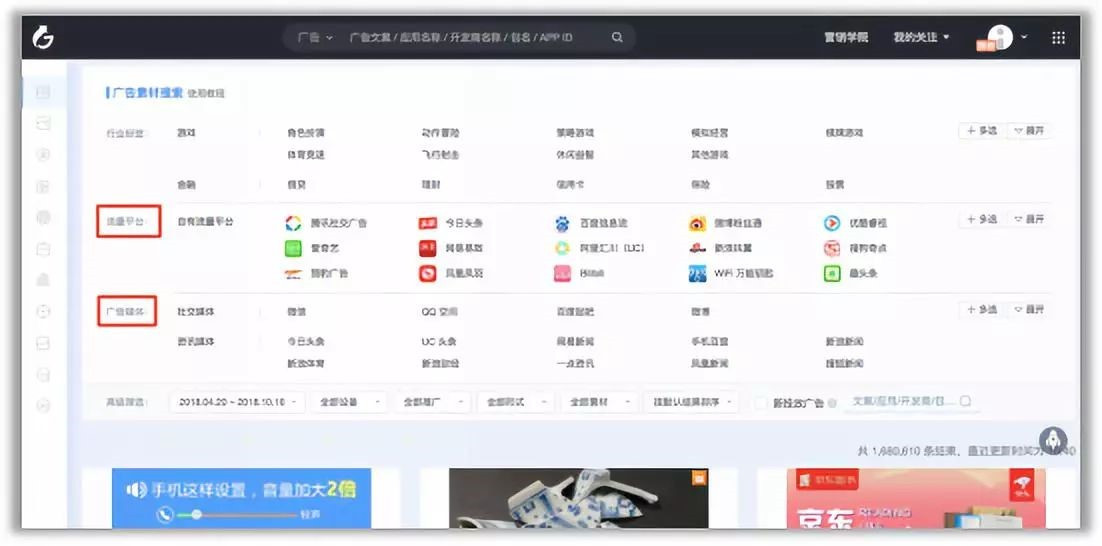Choose the Baidu paw-print platform icon
This screenshot has height=546, width=1102.
[562, 223]
